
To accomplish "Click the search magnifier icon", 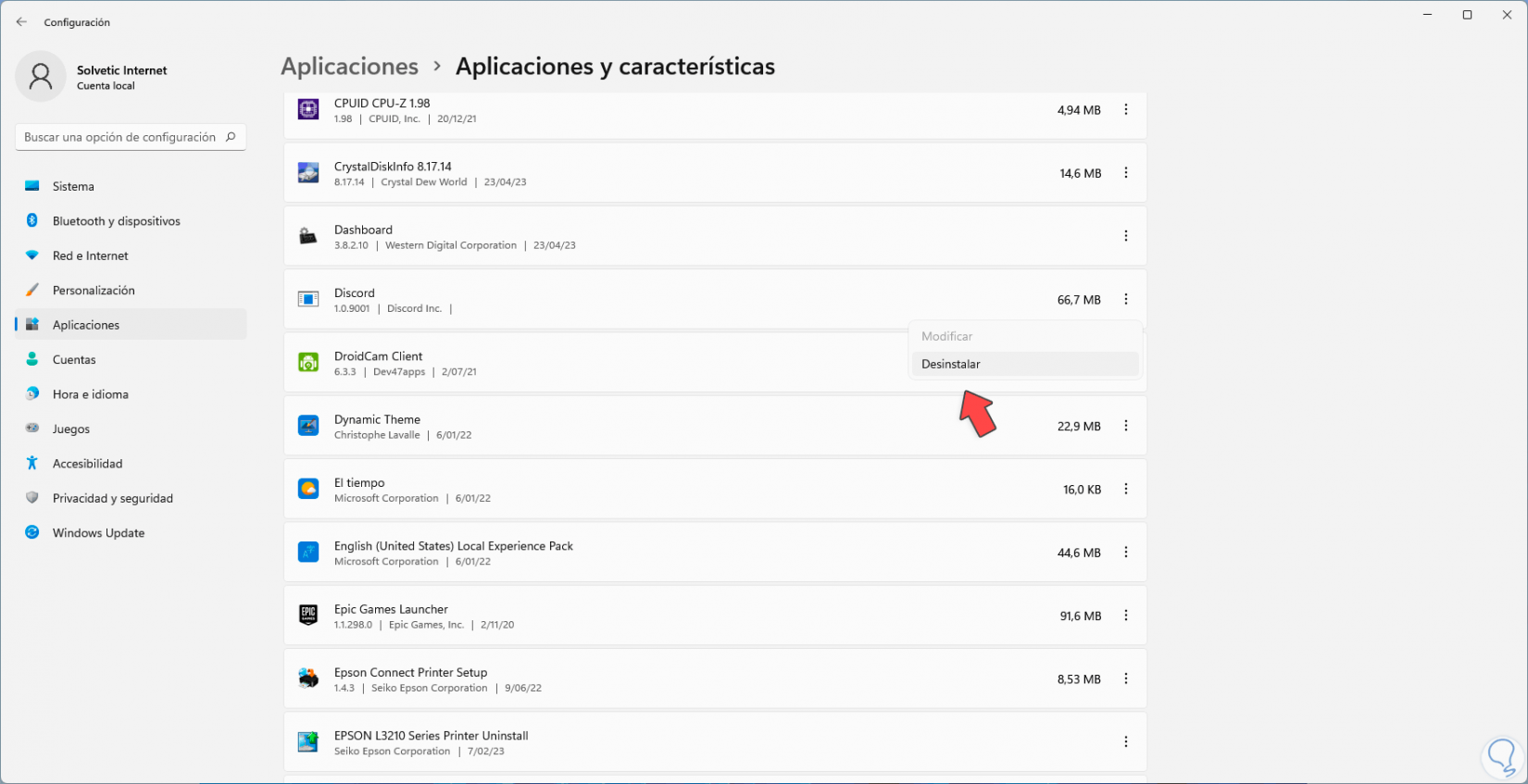I will 231,137.
